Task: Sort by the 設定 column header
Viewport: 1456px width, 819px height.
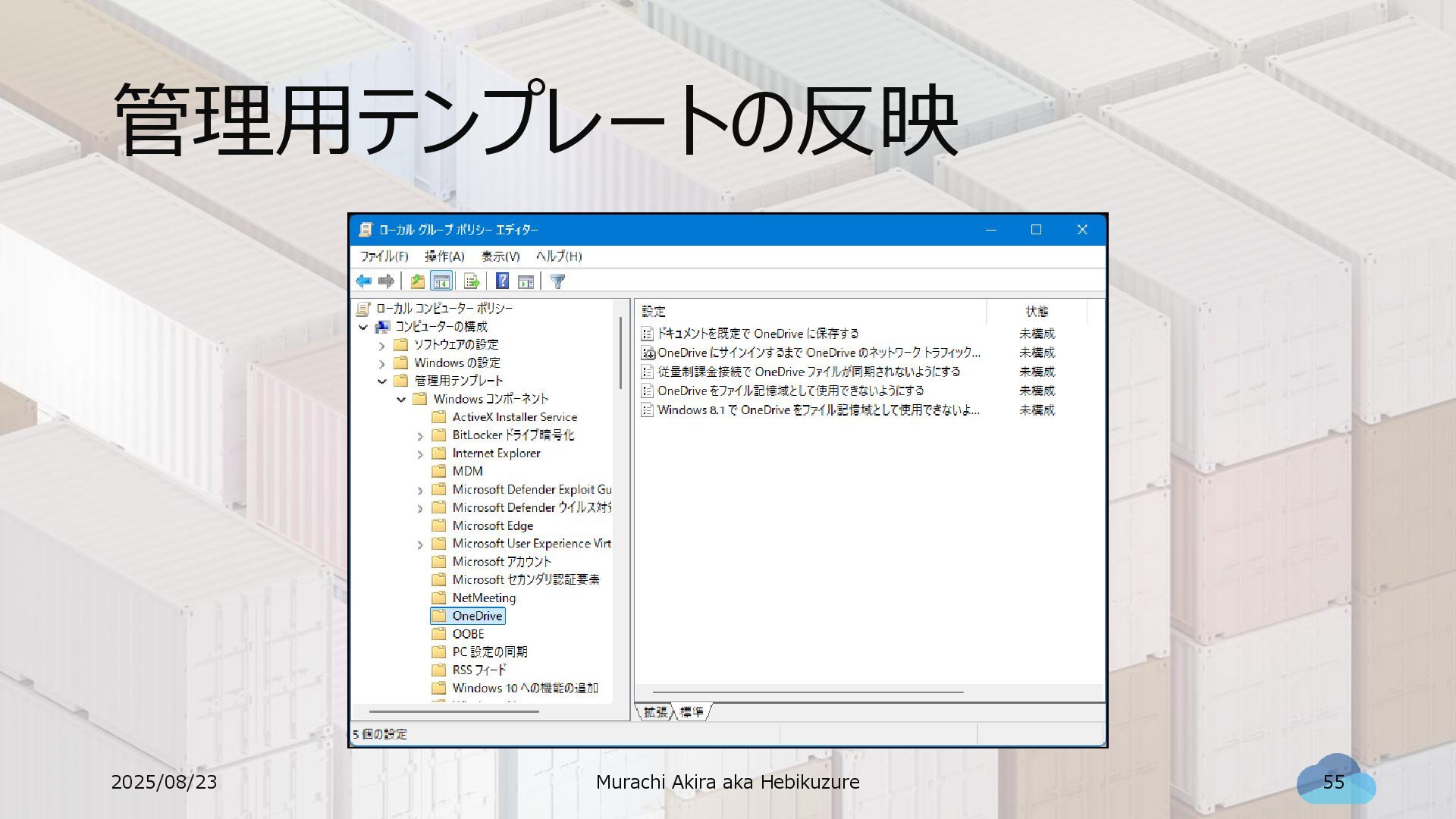Action: [x=811, y=311]
